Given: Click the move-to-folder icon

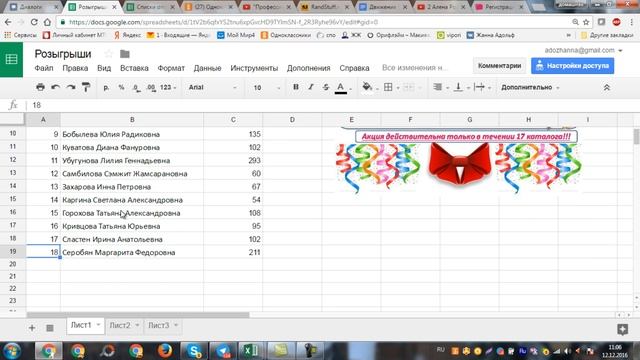Looking at the screenshot, I should click(x=124, y=54).
